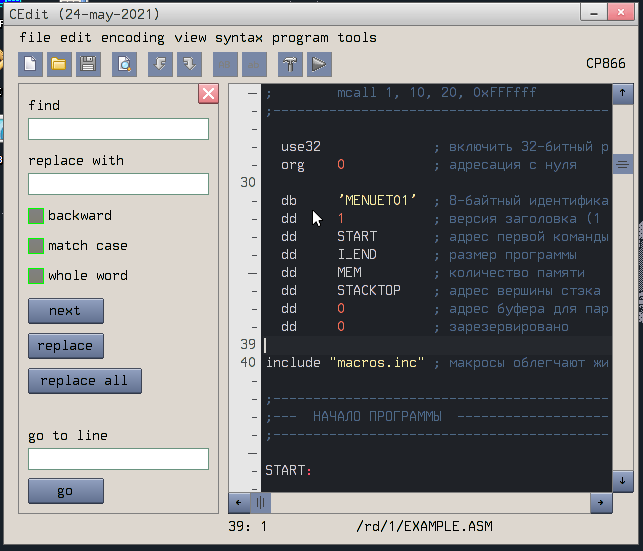Click the undo arrow icon
The width and height of the screenshot is (643, 551).
[x=160, y=65]
